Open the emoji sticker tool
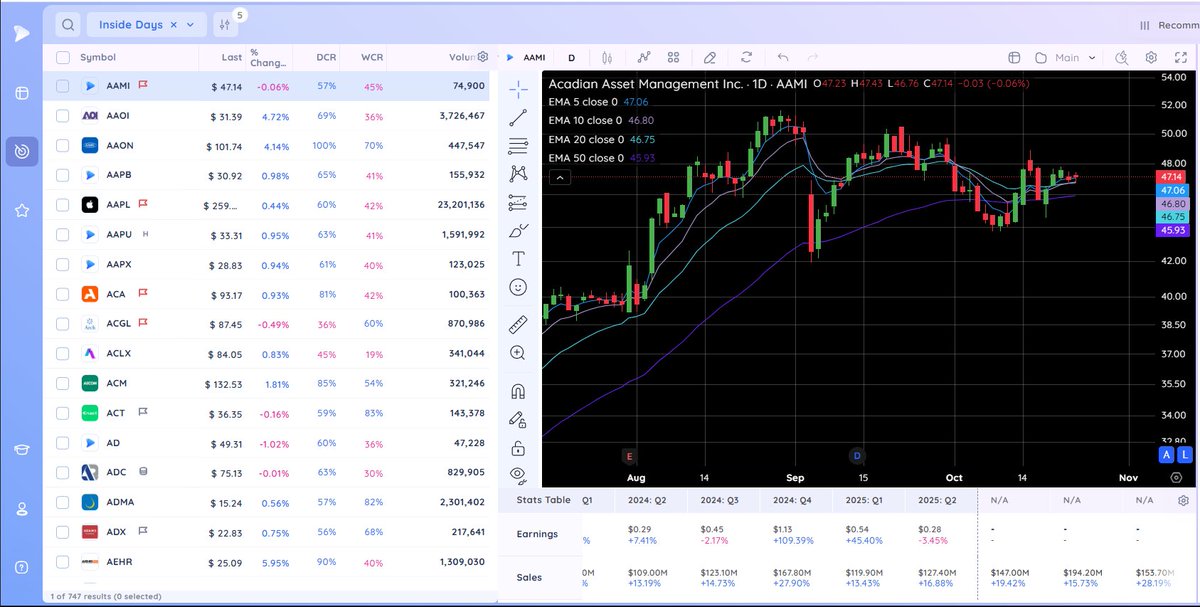 point(518,287)
